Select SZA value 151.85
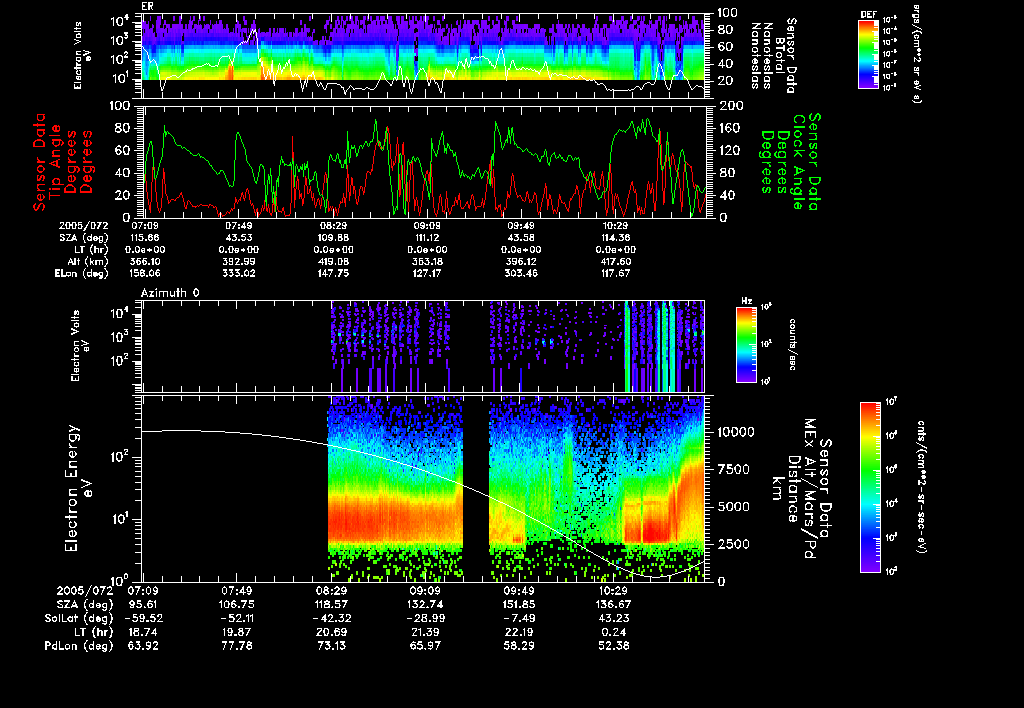Image resolution: width=1024 pixels, height=708 pixels. click(519, 605)
